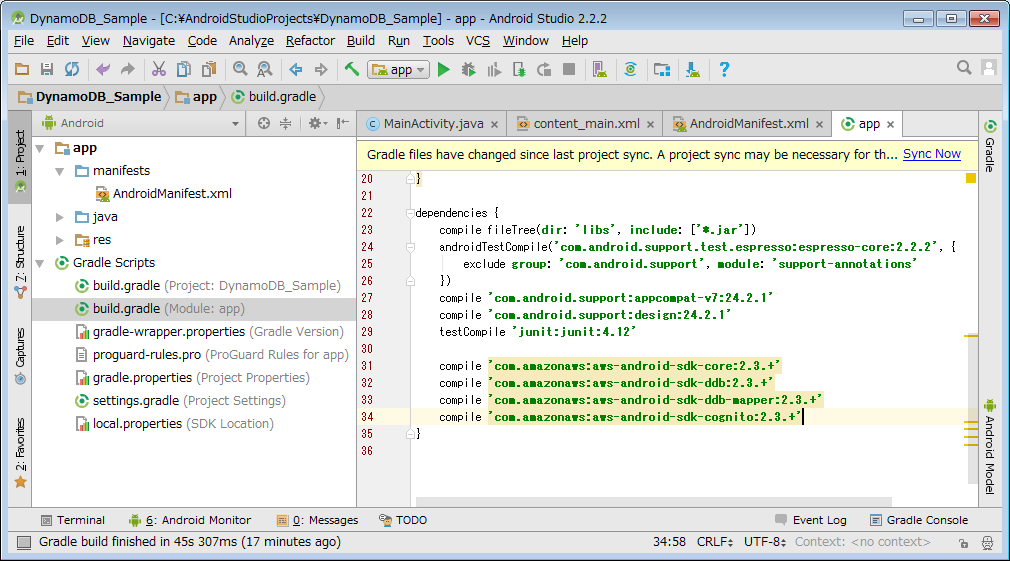Image resolution: width=1010 pixels, height=561 pixels.
Task: Toggle the 2: Favorites tool window
Action: coord(20,452)
